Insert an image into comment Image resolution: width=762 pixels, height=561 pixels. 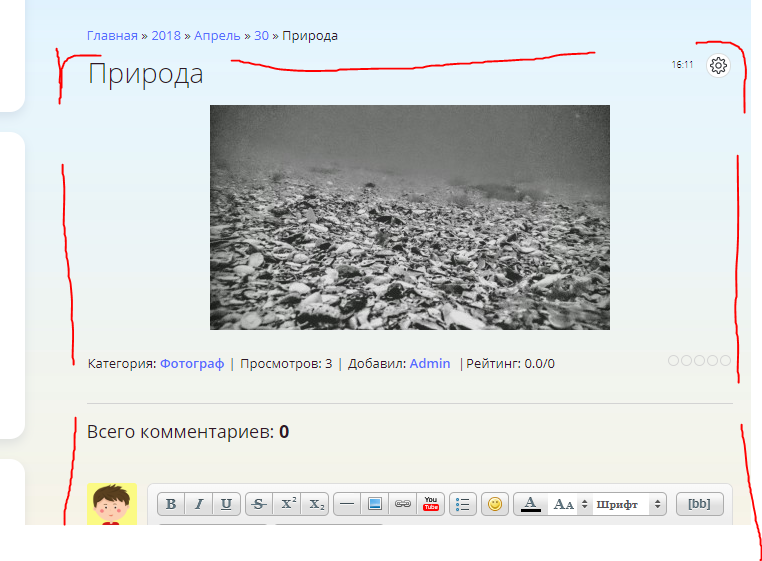375,504
